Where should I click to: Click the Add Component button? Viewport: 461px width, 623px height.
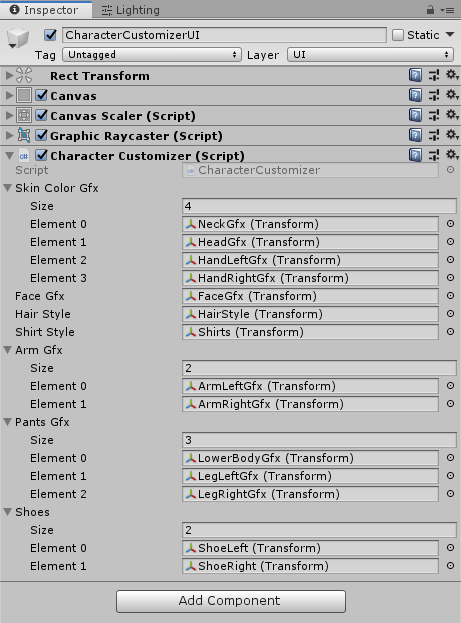[x=231, y=601]
